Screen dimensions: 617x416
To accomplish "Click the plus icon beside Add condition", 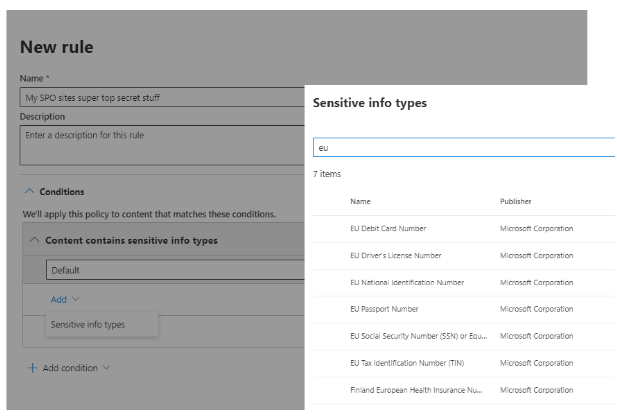I will coord(33,368).
